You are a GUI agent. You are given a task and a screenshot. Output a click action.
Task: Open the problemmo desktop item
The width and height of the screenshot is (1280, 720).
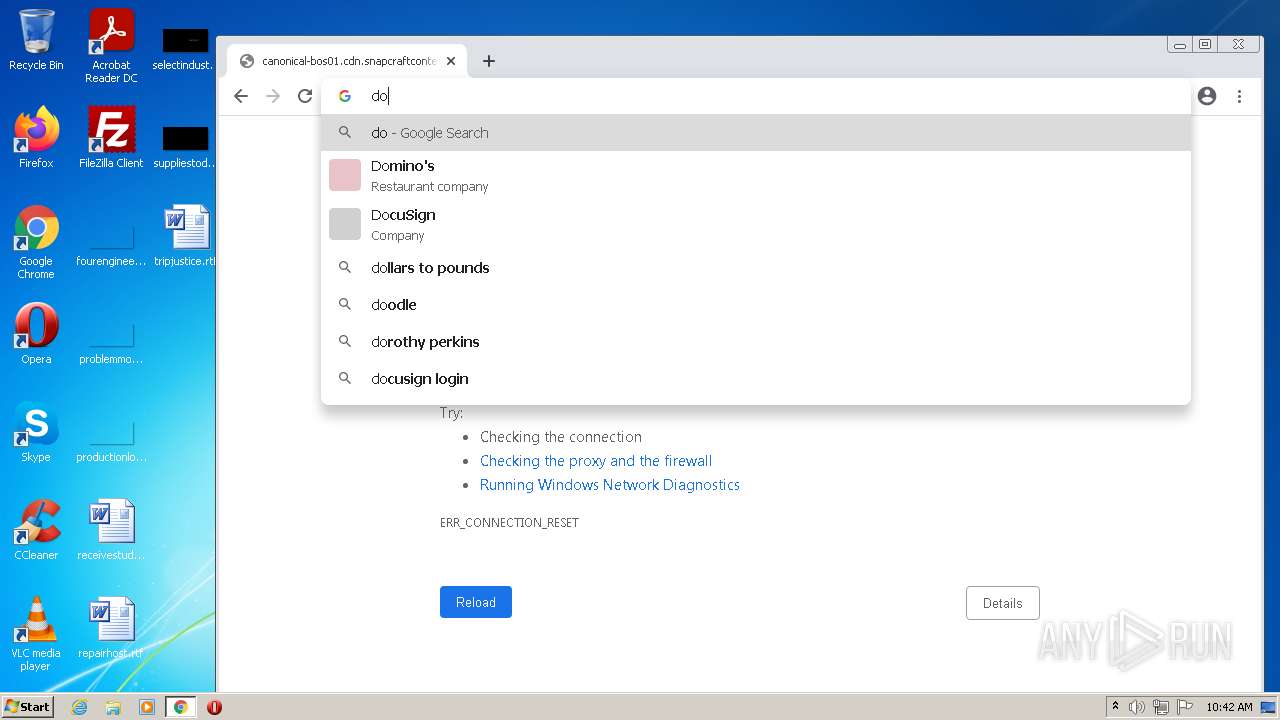[x=111, y=343]
